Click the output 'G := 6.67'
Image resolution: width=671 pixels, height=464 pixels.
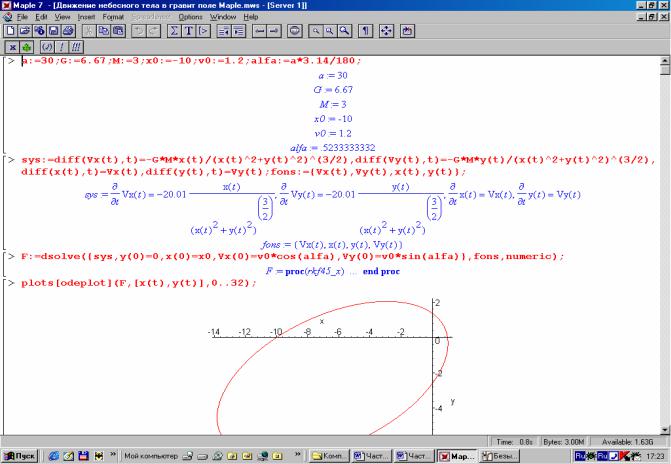(x=333, y=90)
